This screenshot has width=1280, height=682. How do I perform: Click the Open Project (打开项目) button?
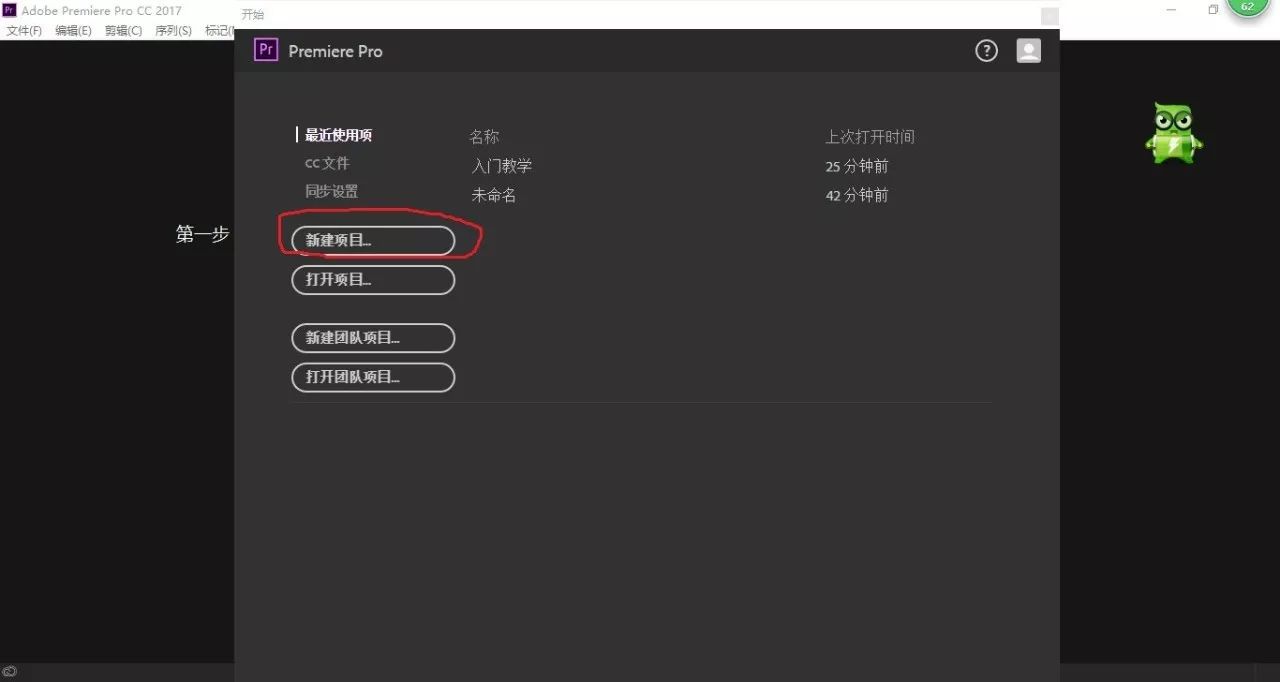tap(373, 280)
